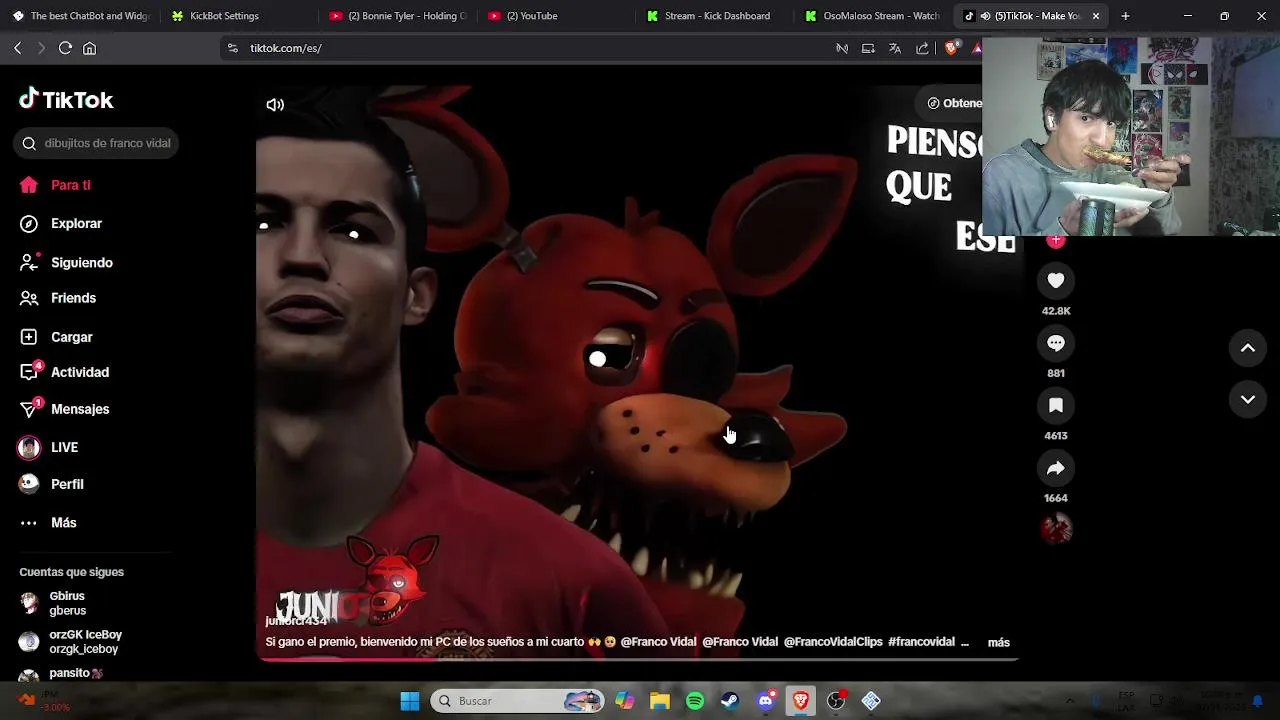Expand the caption with 'más'
Viewport: 1280px width, 720px height.
pos(999,643)
